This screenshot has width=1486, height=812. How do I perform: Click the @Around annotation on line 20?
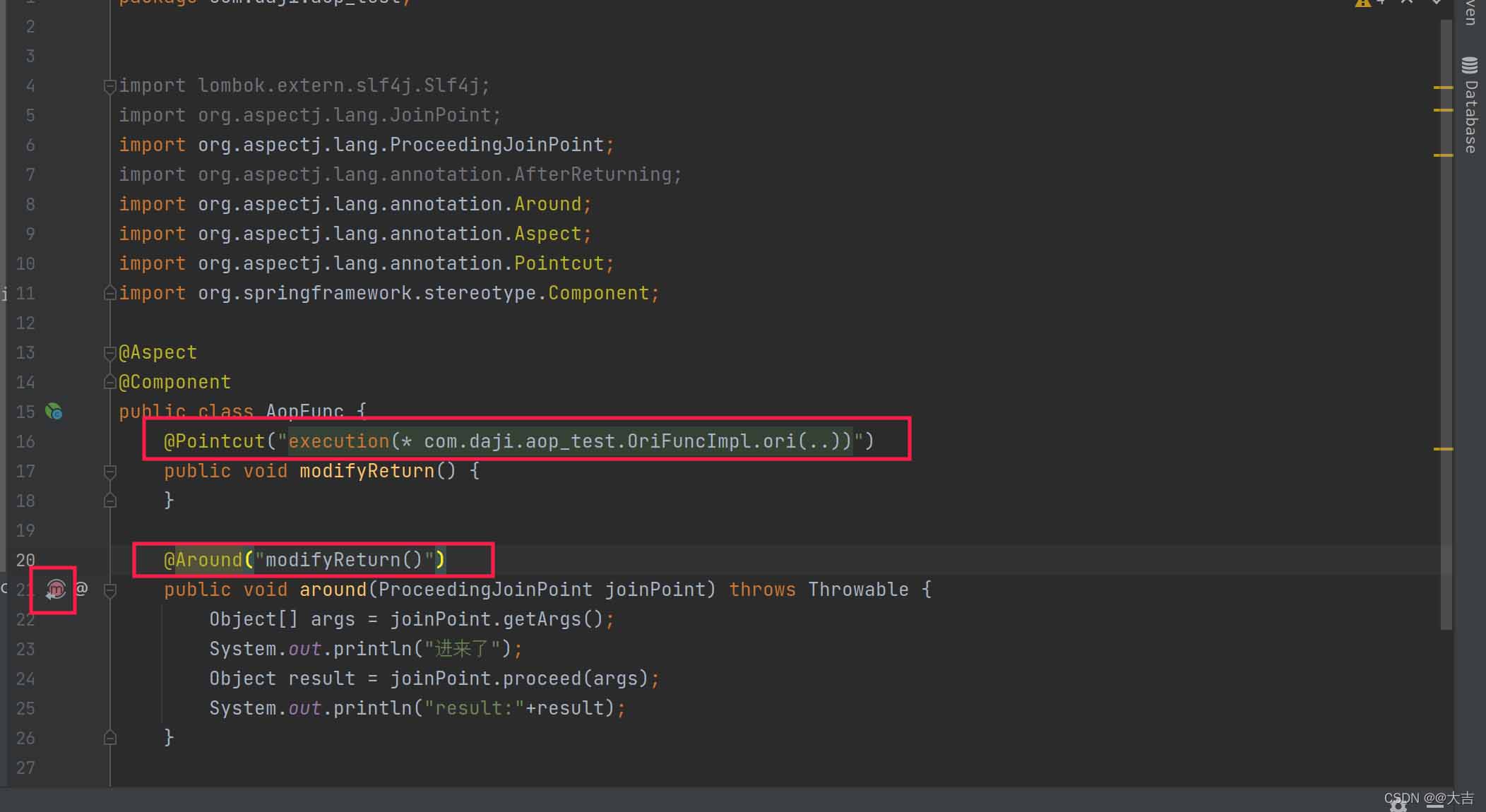pos(203,560)
